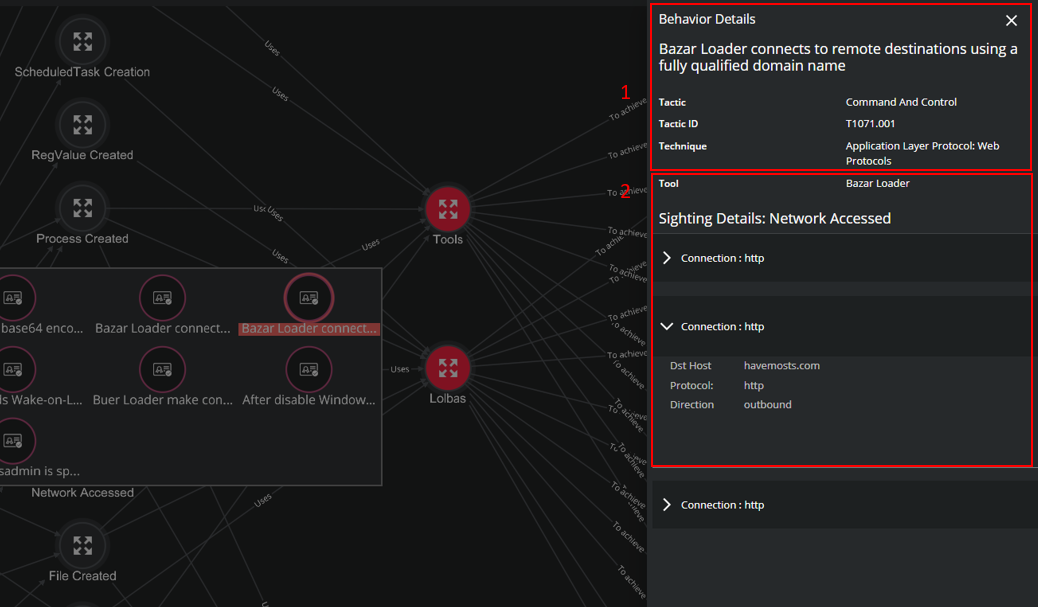Click the Process Created node icon
Screen dimensions: 1038x607
tap(82, 208)
